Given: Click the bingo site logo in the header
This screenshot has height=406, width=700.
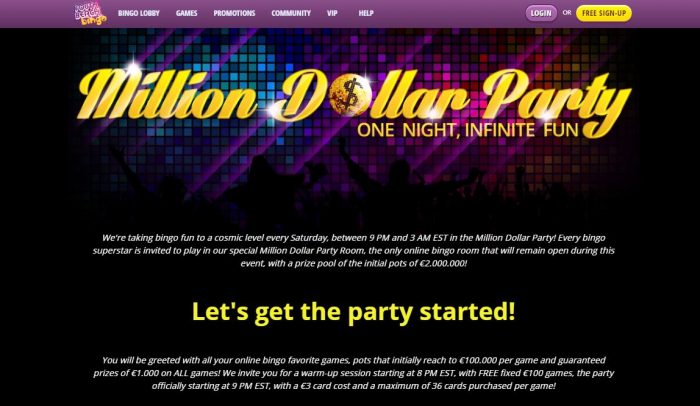Looking at the screenshot, I should [91, 13].
